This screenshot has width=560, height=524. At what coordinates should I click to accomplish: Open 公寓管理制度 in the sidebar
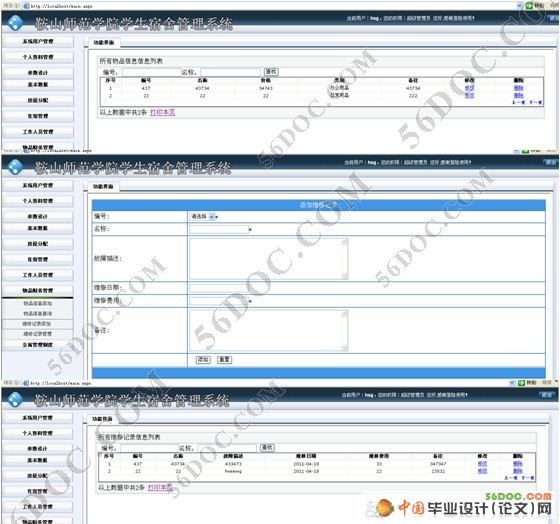click(38, 345)
